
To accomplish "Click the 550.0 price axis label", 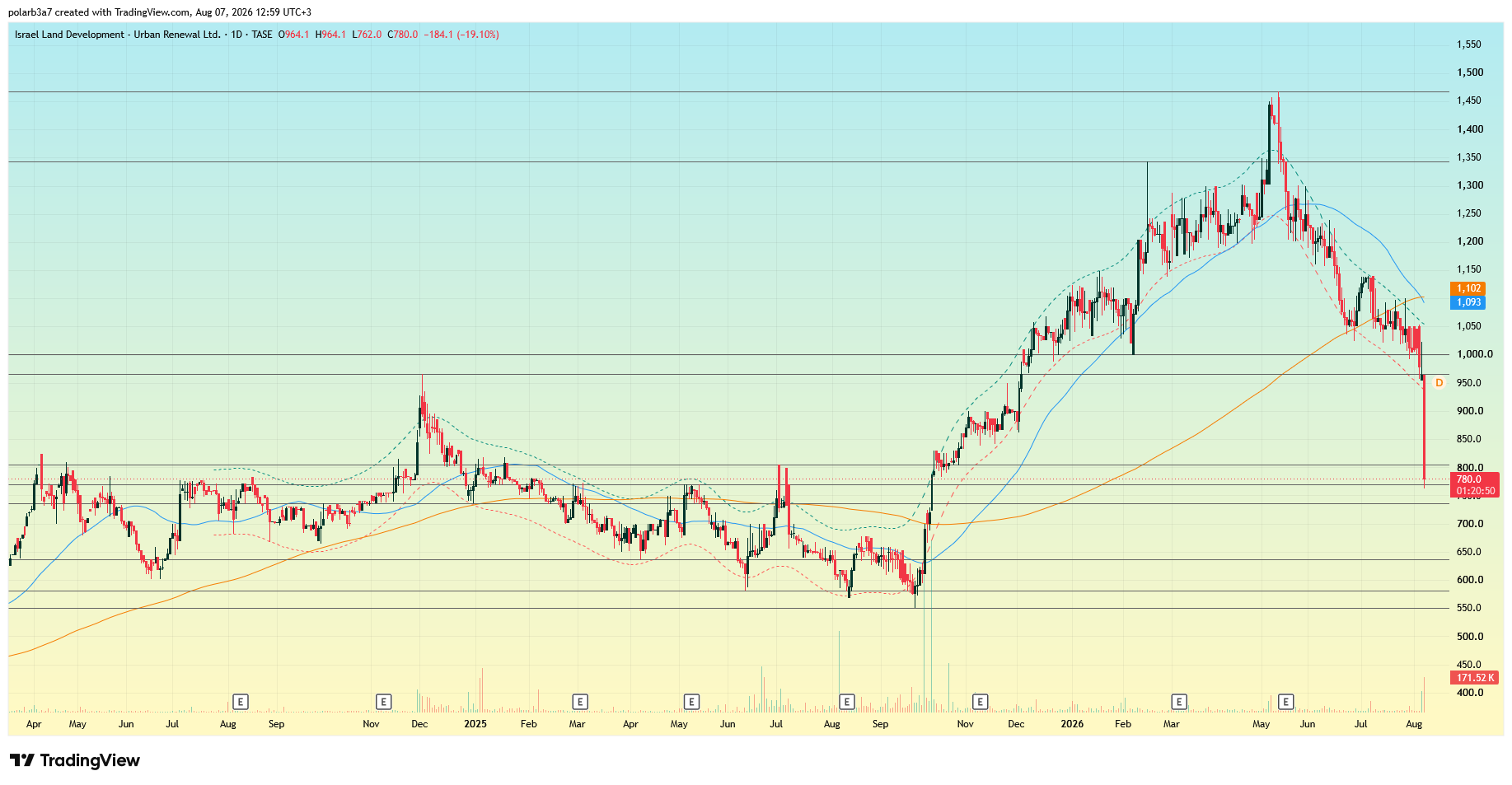I will pos(1470,608).
